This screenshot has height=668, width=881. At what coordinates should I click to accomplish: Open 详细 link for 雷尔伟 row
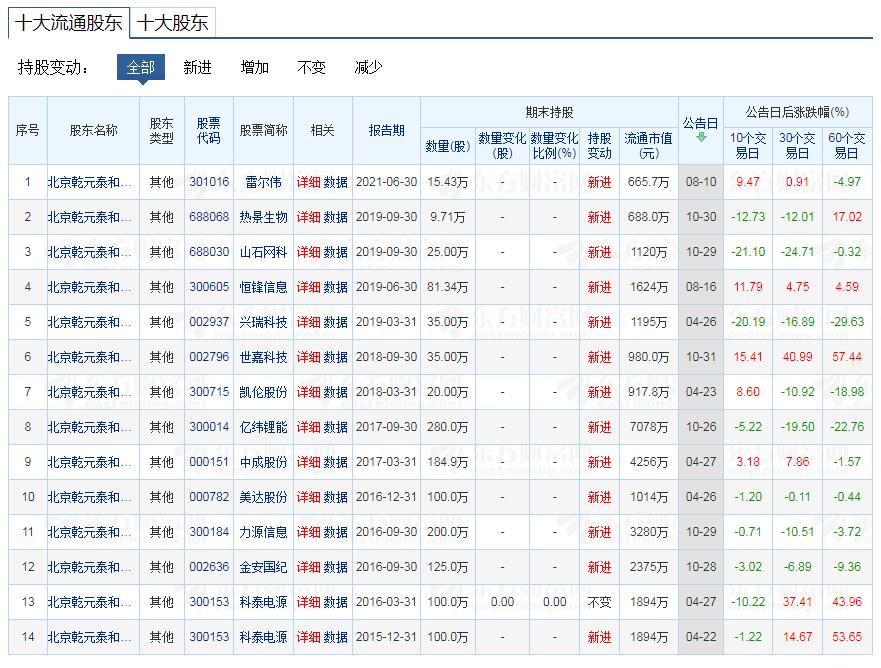[308, 182]
